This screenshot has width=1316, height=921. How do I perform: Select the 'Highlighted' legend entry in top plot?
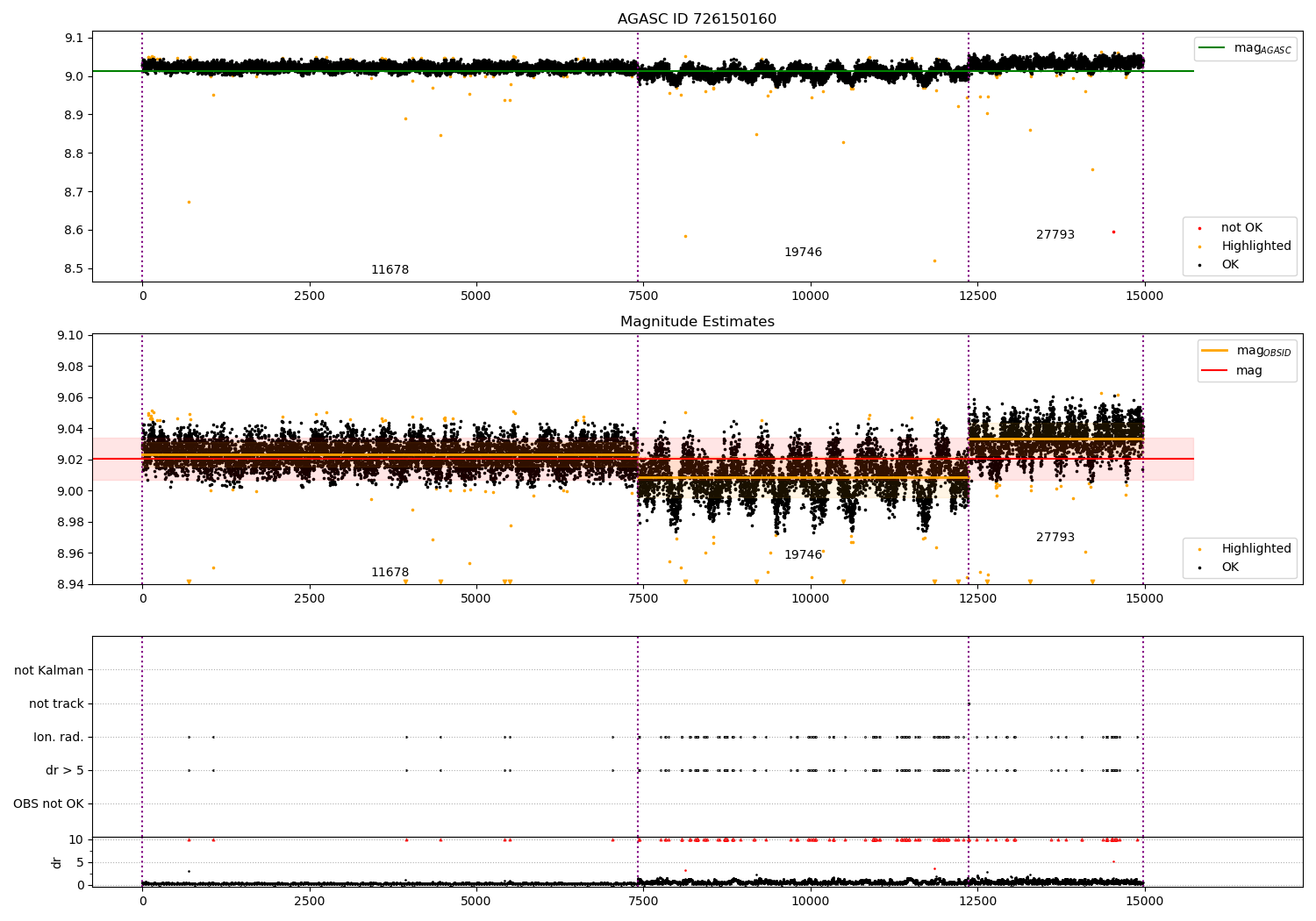[1255, 246]
